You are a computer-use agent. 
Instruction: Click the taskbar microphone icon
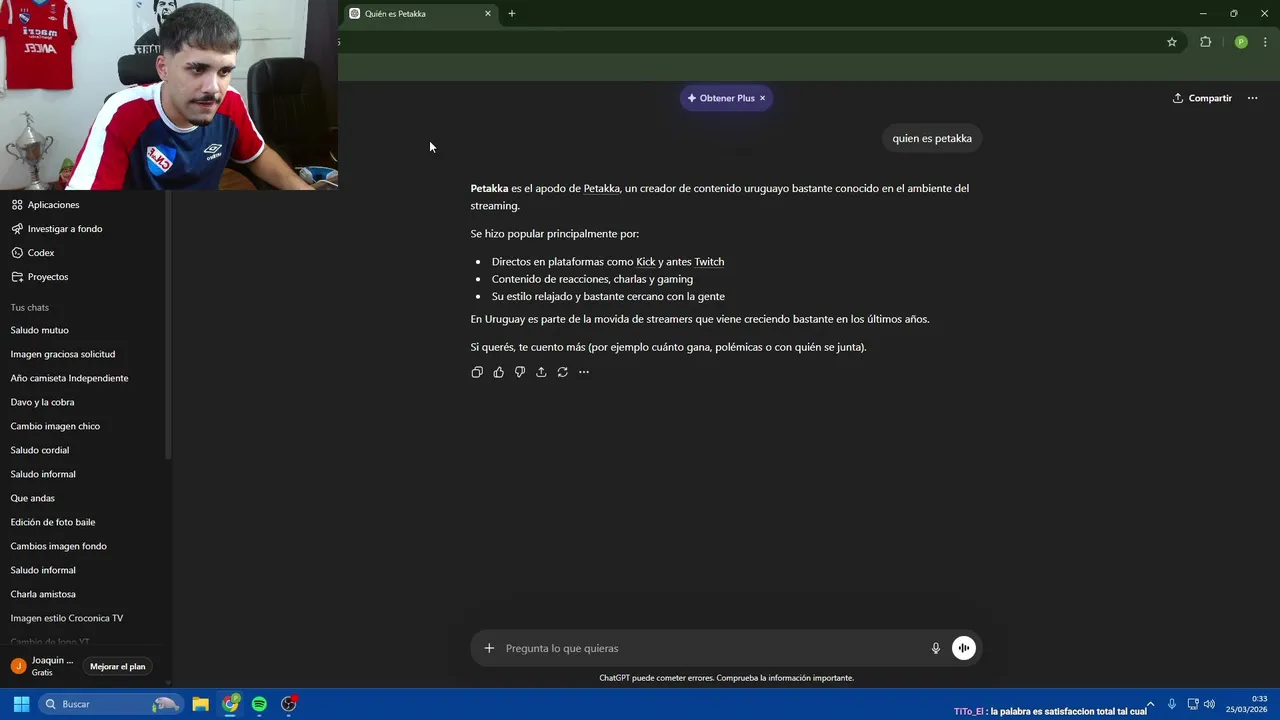pyautogui.click(x=1172, y=704)
